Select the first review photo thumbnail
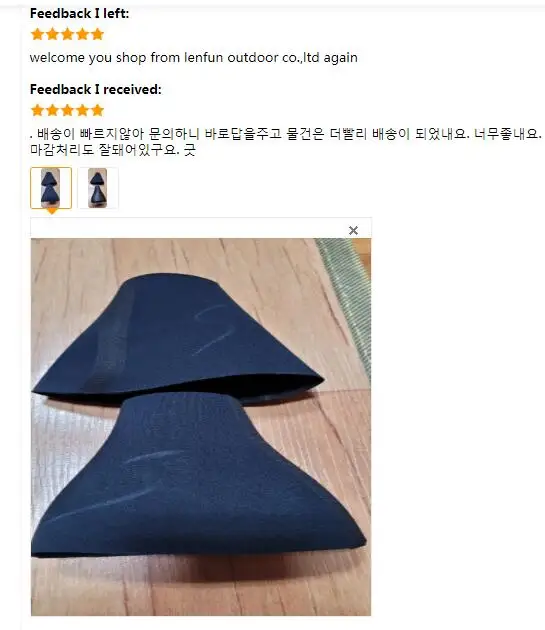Image resolution: width=545 pixels, height=630 pixels. click(x=51, y=188)
